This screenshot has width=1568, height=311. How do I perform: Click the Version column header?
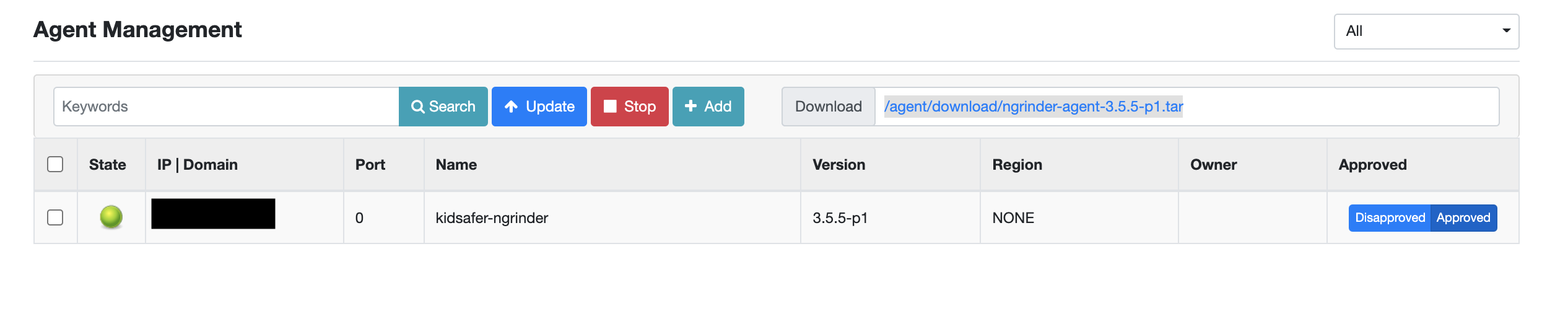838,165
